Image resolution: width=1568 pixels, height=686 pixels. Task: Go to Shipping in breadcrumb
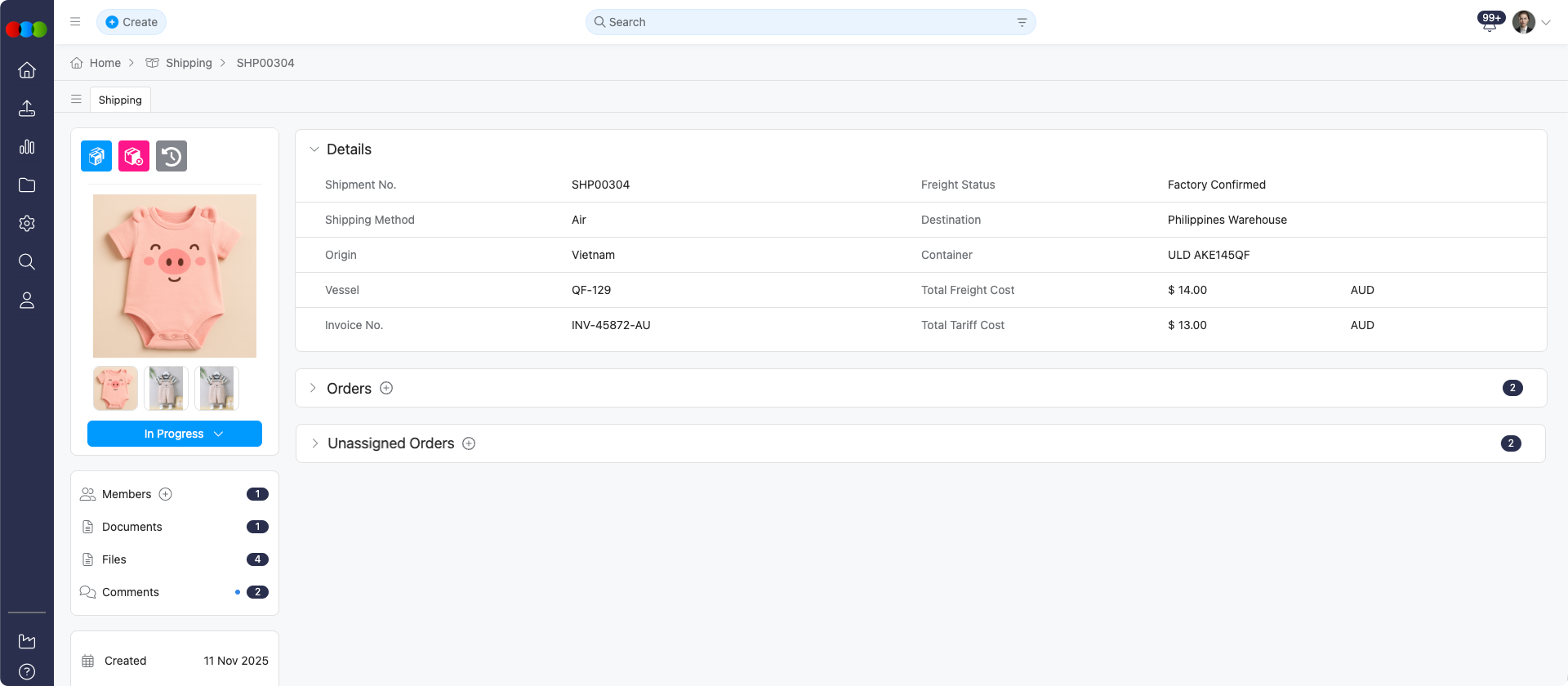pyautogui.click(x=189, y=63)
